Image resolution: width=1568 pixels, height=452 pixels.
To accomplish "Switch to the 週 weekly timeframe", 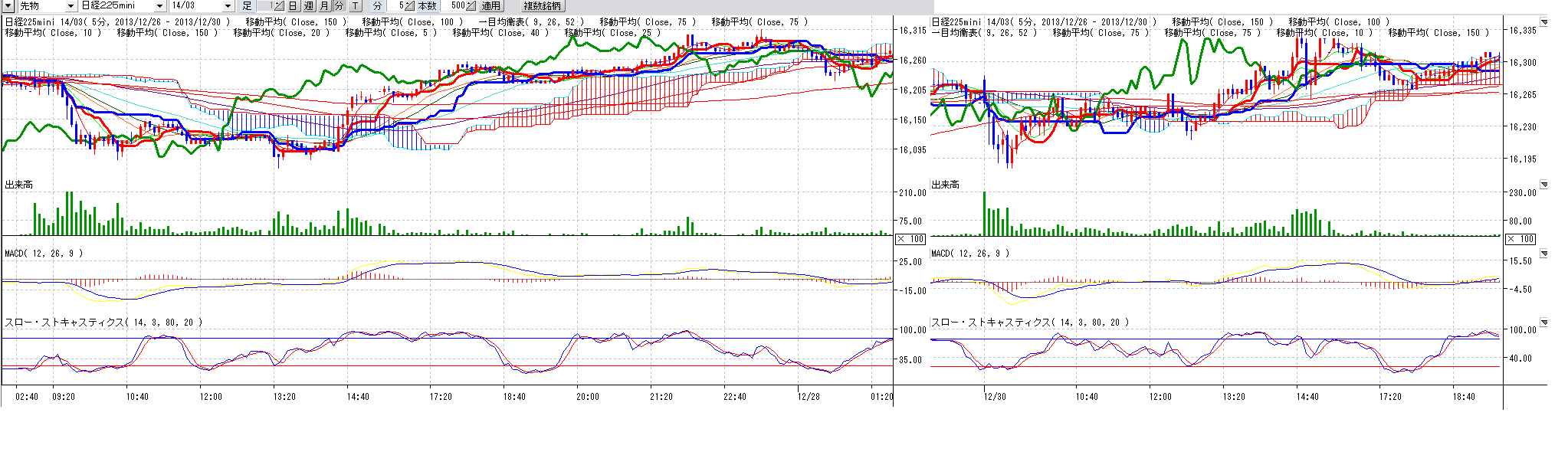I will pyautogui.click(x=308, y=6).
